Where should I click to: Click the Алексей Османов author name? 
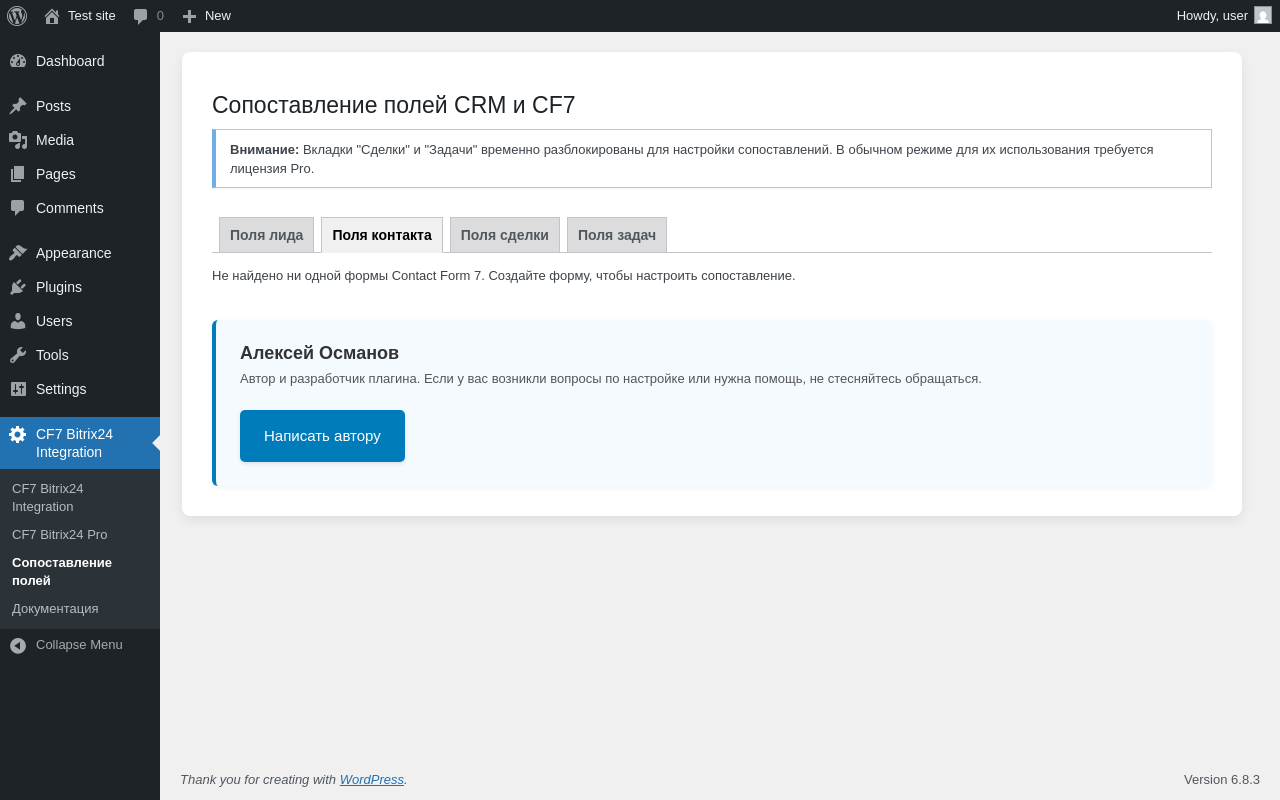[x=319, y=353]
